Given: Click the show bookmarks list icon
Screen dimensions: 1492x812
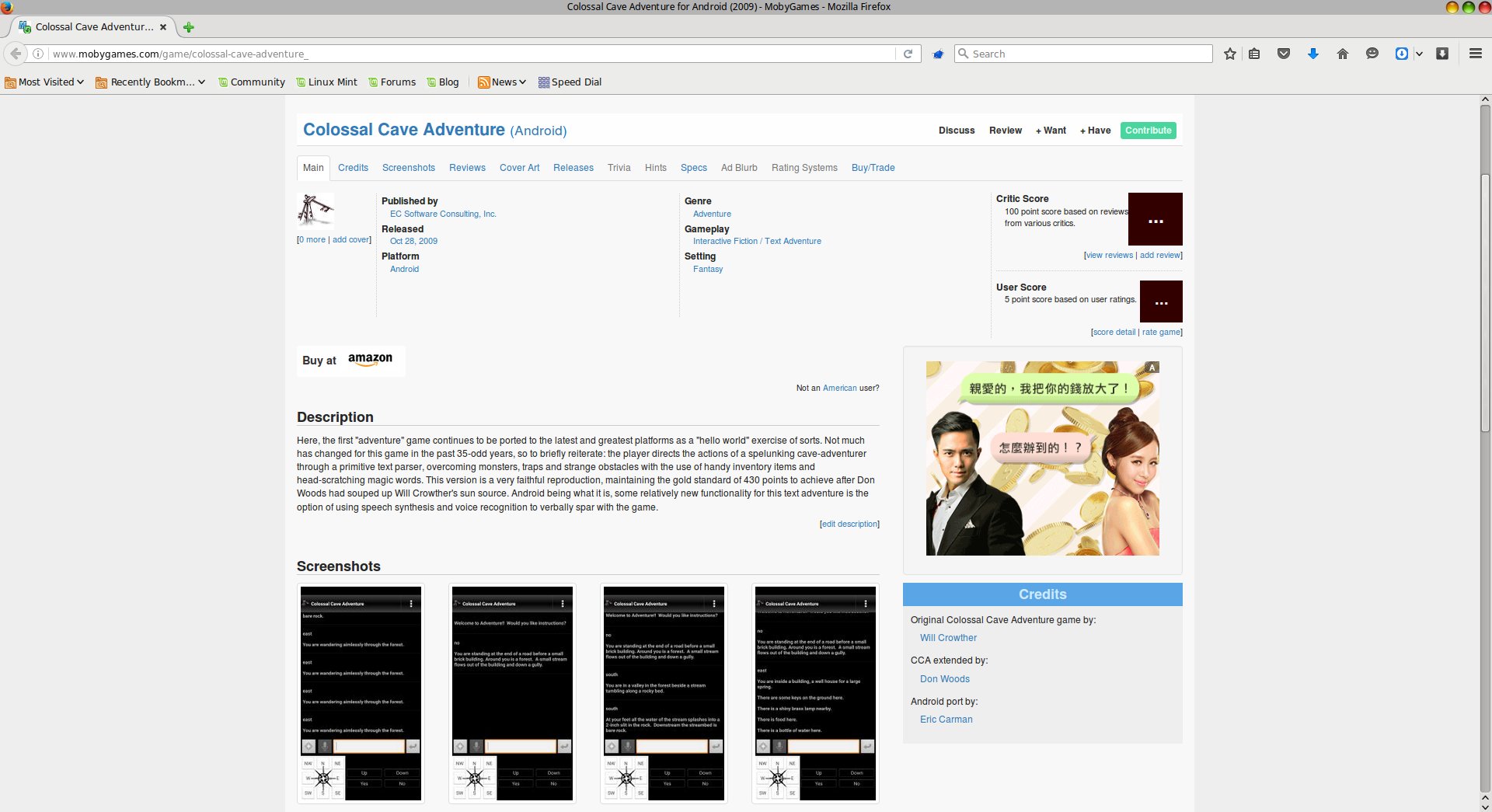Looking at the screenshot, I should click(x=1254, y=54).
